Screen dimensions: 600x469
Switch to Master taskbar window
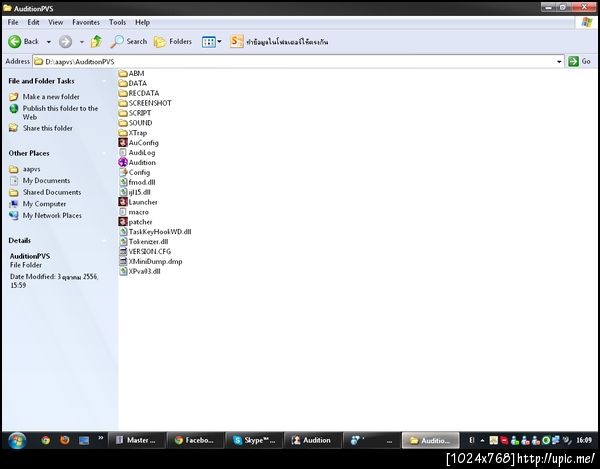tap(137, 440)
